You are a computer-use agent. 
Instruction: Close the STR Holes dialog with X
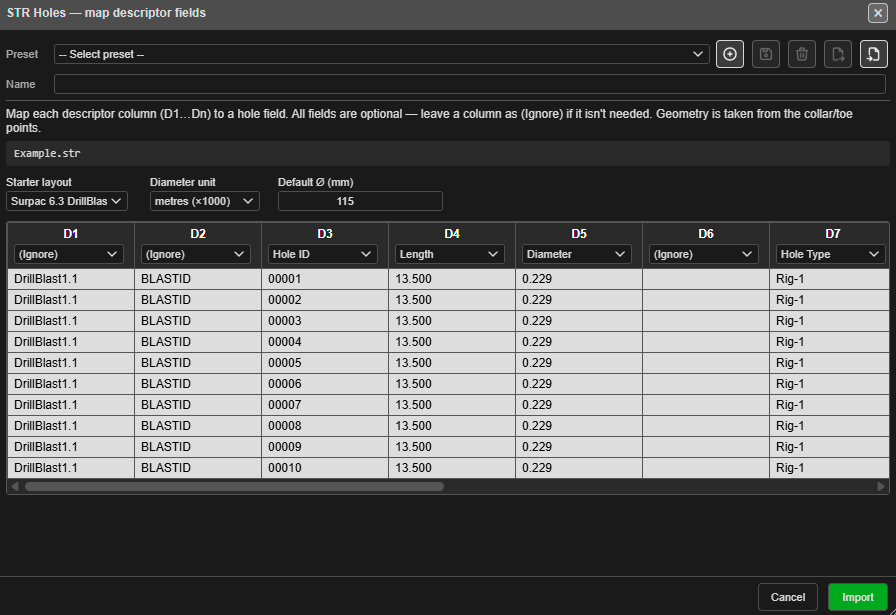[x=878, y=13]
